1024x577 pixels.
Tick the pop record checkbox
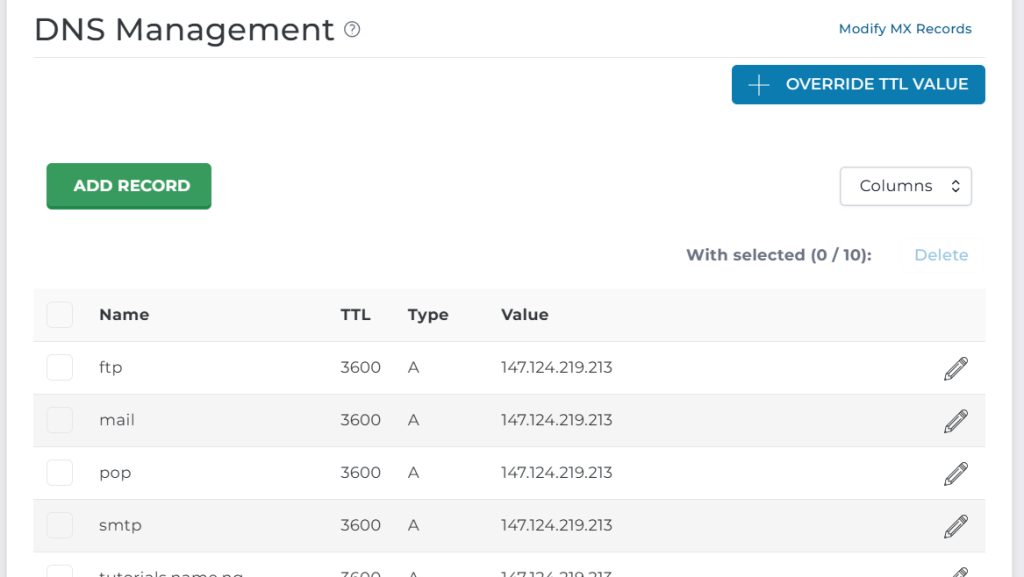click(60, 473)
